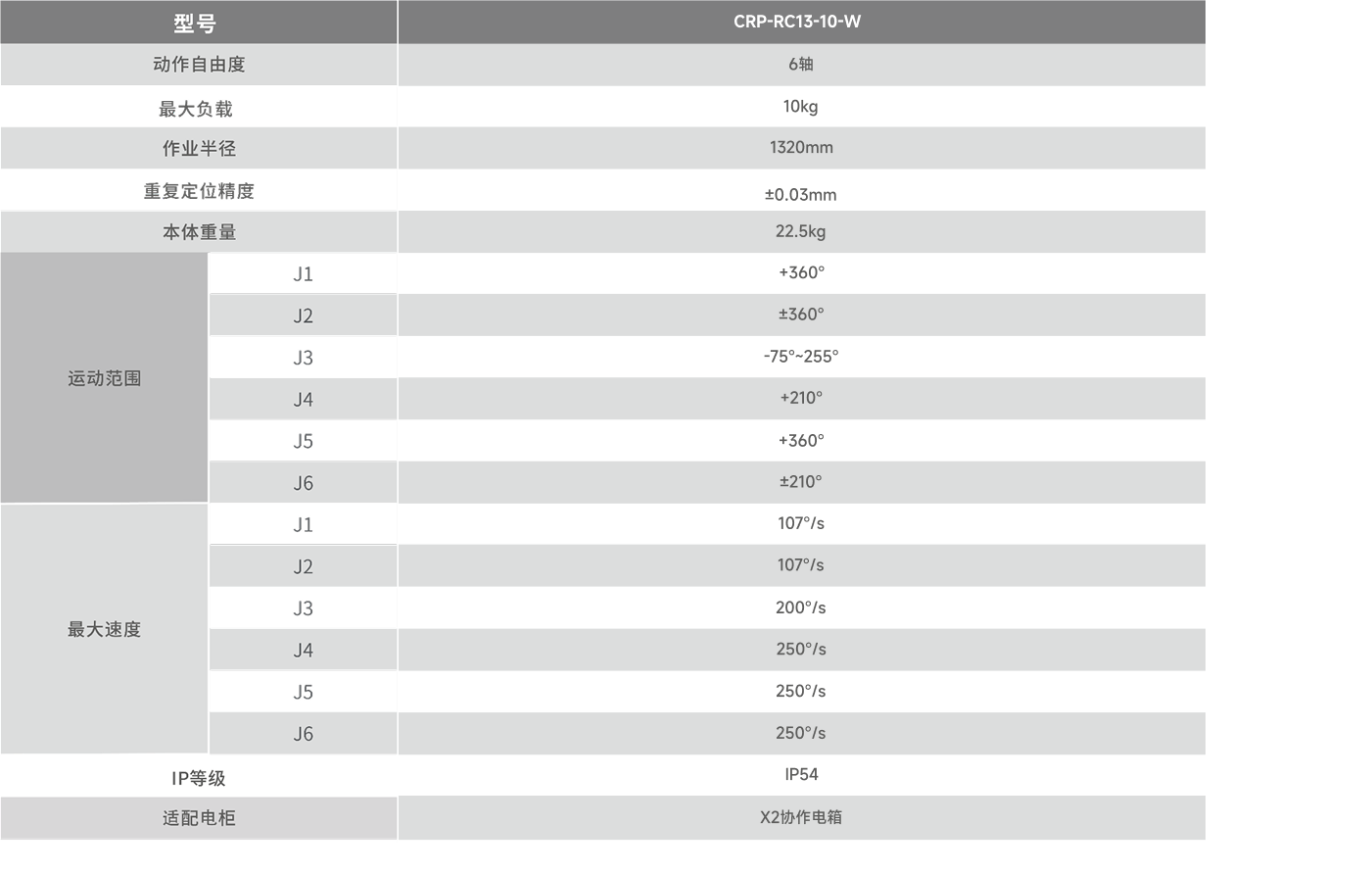Click the 型号 header label
Screen dimensions: 1372x874
click(x=195, y=24)
